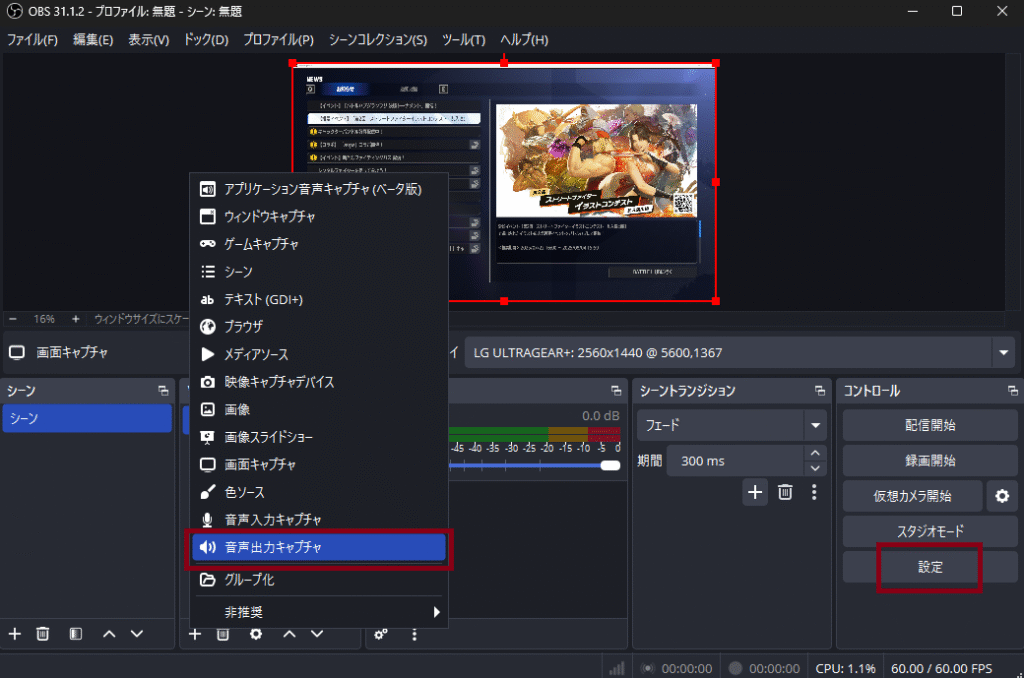Image resolution: width=1024 pixels, height=678 pixels.
Task: Open source properties gear in sources toolbar
Action: [256, 634]
